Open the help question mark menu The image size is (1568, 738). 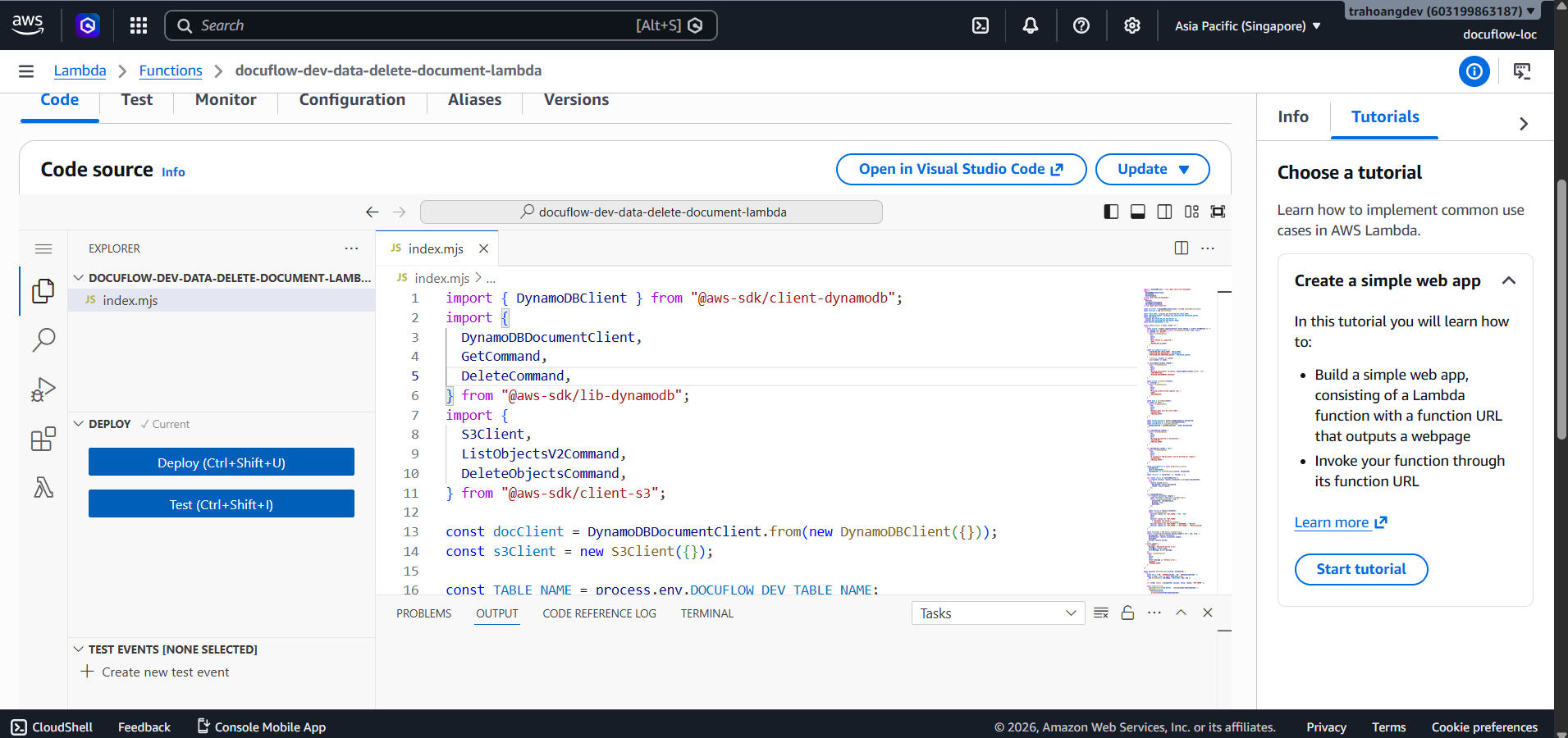click(1081, 25)
